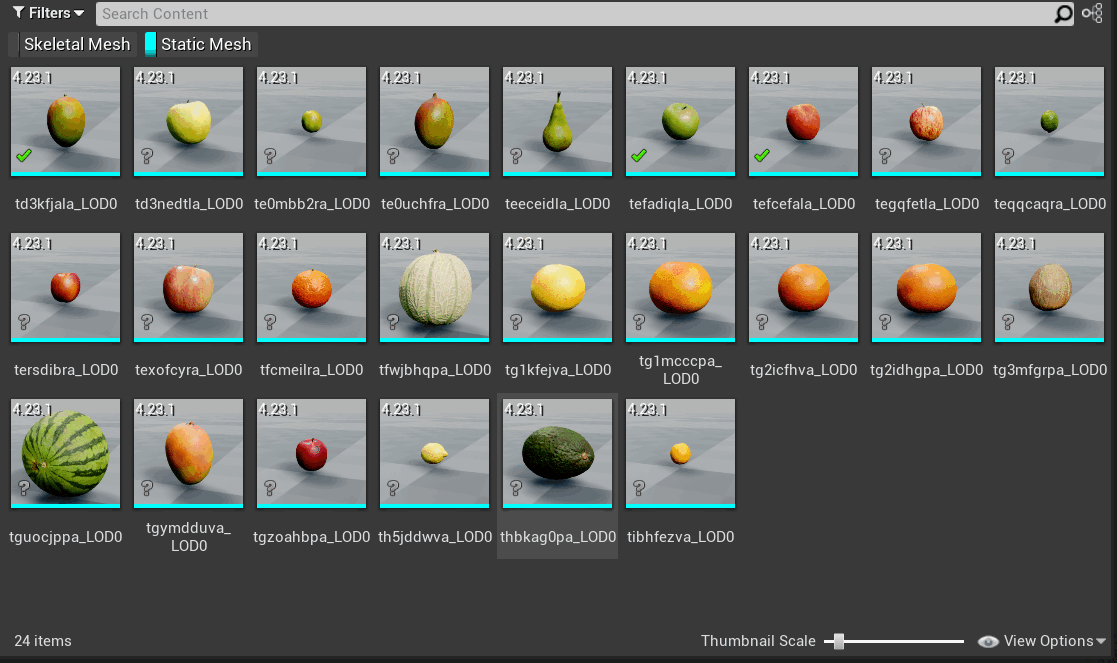This screenshot has height=663, width=1117.
Task: Open the Filters dropdown menu
Action: click(x=48, y=13)
